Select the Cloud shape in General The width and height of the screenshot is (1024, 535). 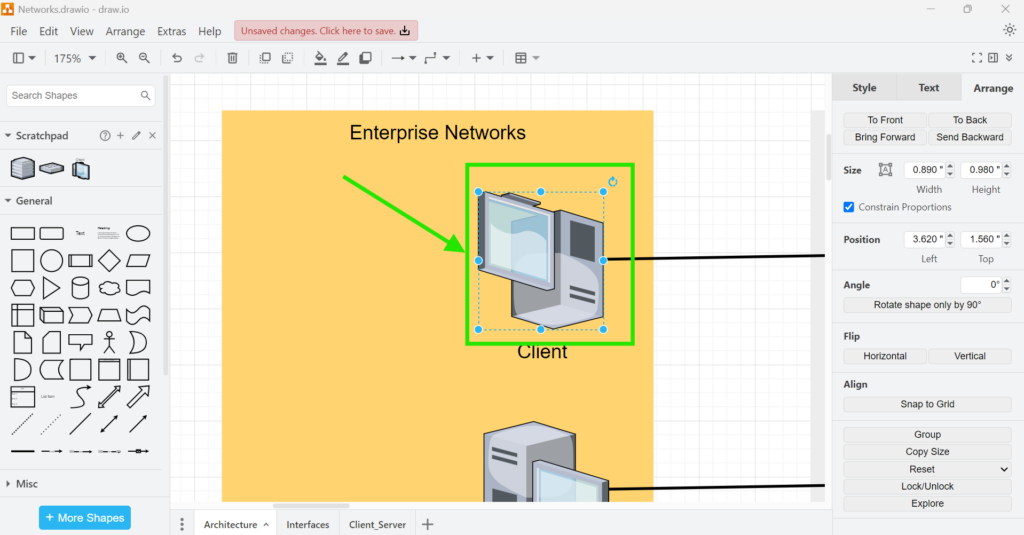(x=109, y=288)
